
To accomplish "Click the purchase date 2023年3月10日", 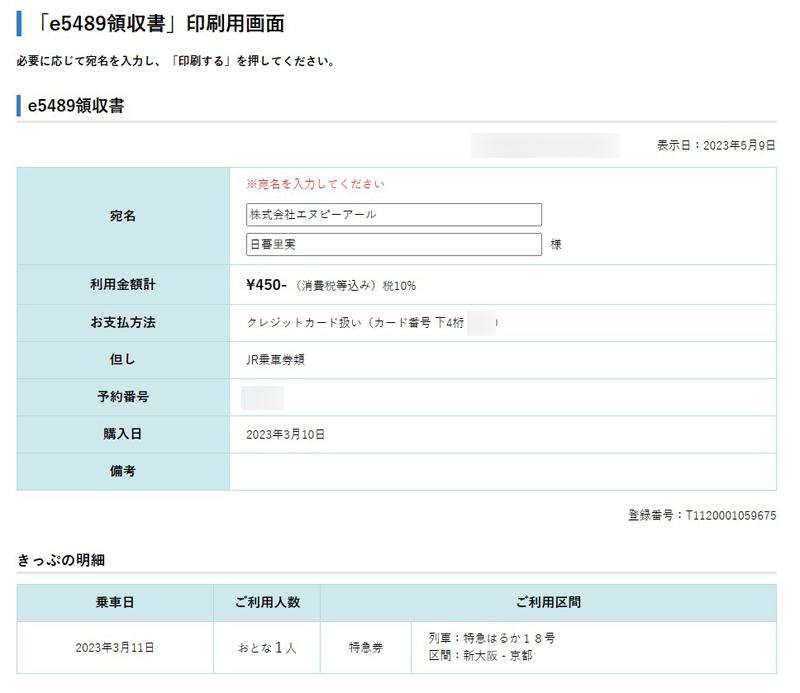I will pyautogui.click(x=286, y=435).
